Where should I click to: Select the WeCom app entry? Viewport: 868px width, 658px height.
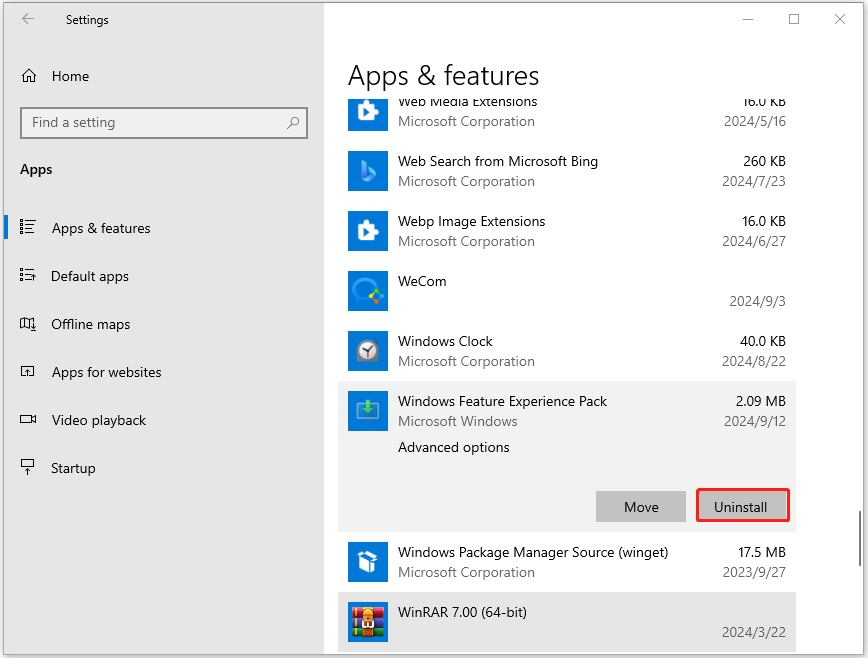point(567,291)
